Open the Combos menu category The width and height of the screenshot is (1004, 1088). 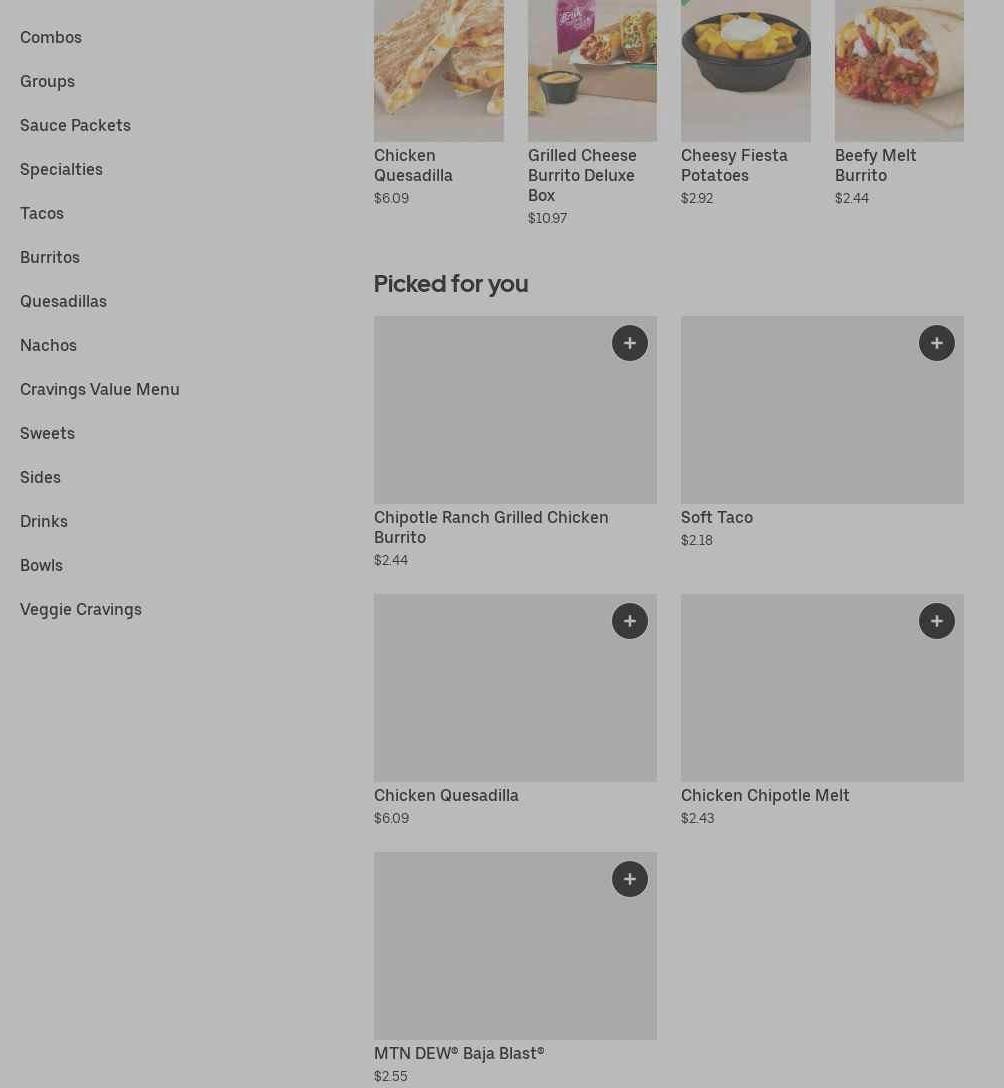point(51,37)
